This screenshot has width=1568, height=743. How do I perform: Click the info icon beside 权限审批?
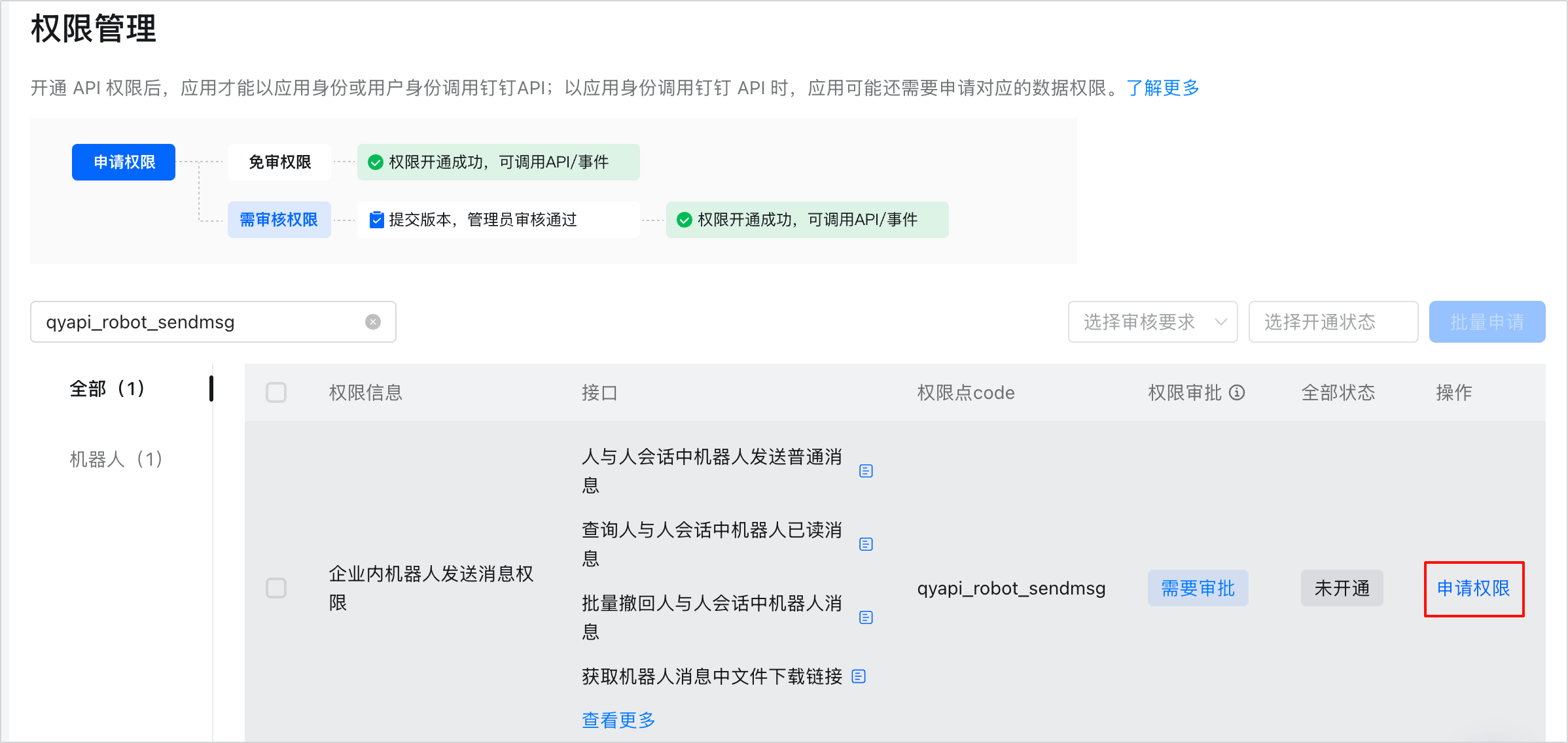pos(1236,392)
